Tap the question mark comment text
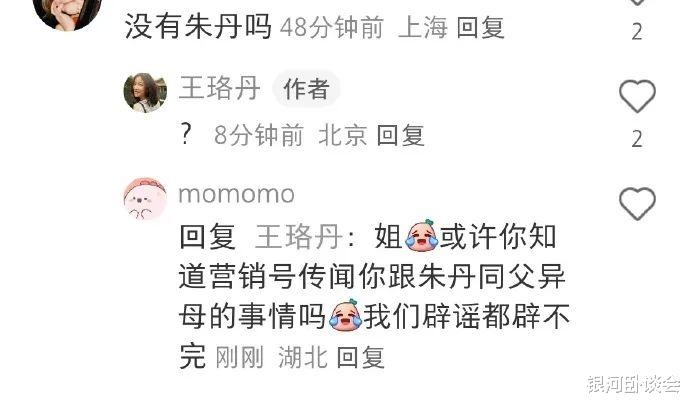This screenshot has height=405, width=690. pos(186,134)
